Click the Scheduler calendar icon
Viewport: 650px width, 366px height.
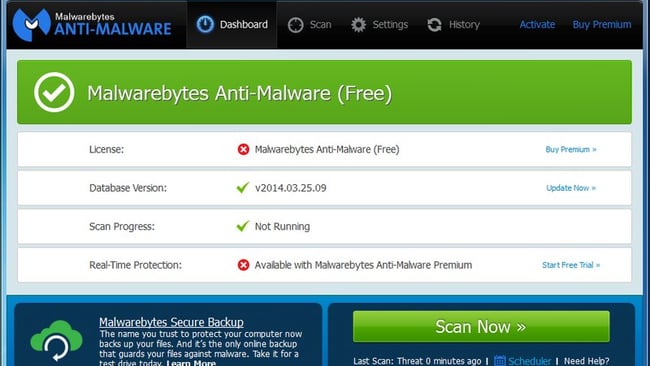(x=500, y=361)
